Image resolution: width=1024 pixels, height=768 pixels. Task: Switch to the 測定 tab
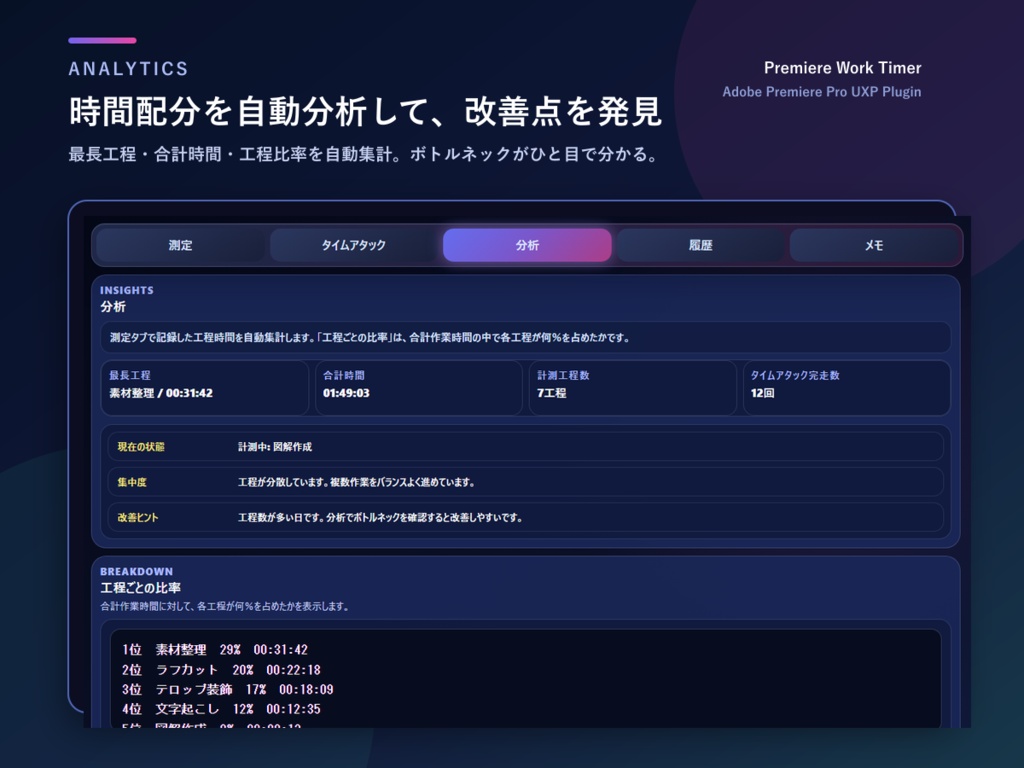click(180, 246)
